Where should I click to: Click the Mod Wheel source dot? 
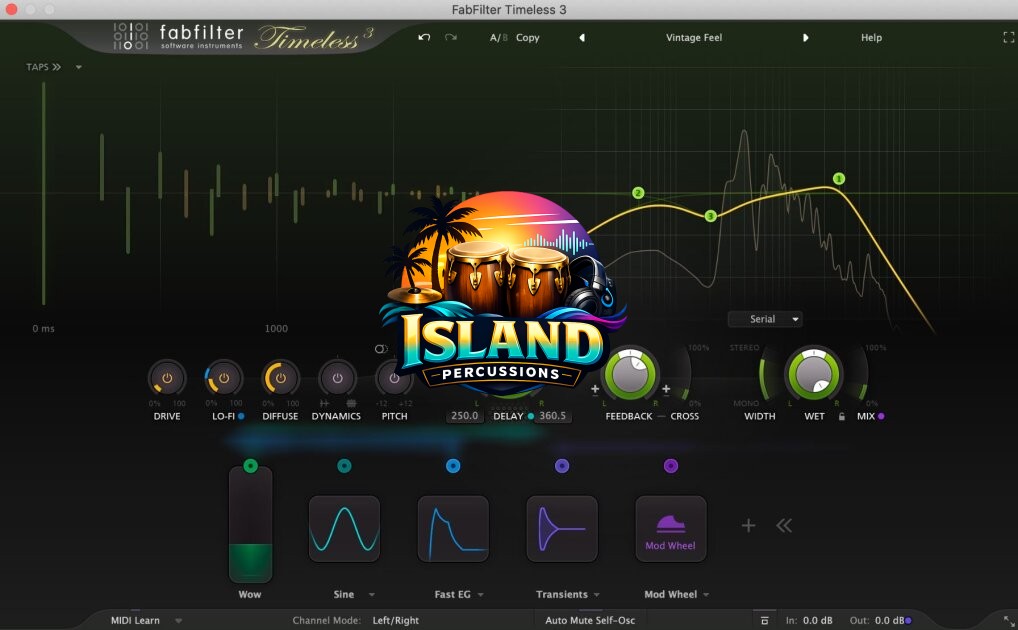[x=671, y=466]
